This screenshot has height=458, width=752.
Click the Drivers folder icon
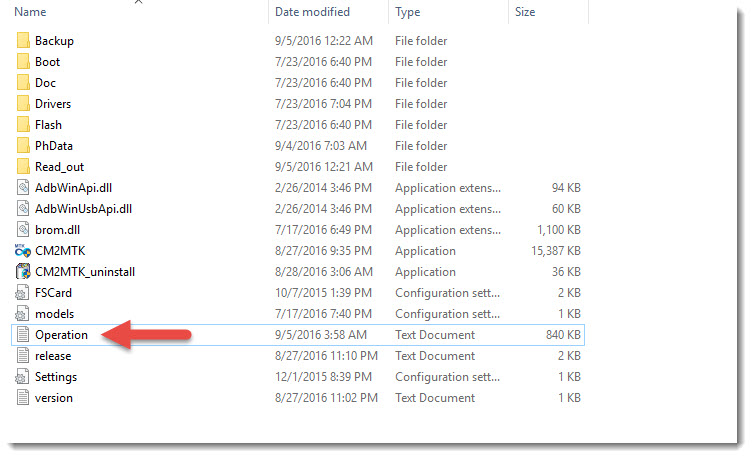[23, 104]
